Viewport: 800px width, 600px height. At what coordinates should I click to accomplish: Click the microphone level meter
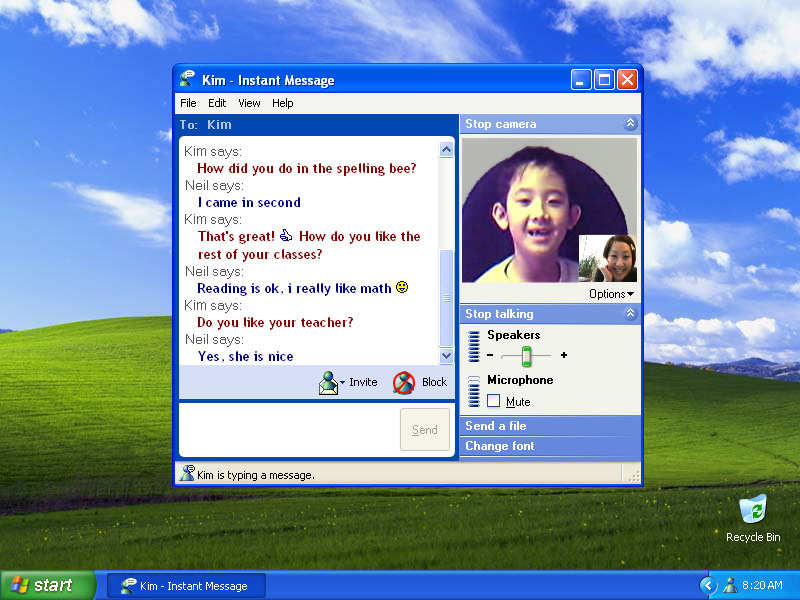point(474,391)
